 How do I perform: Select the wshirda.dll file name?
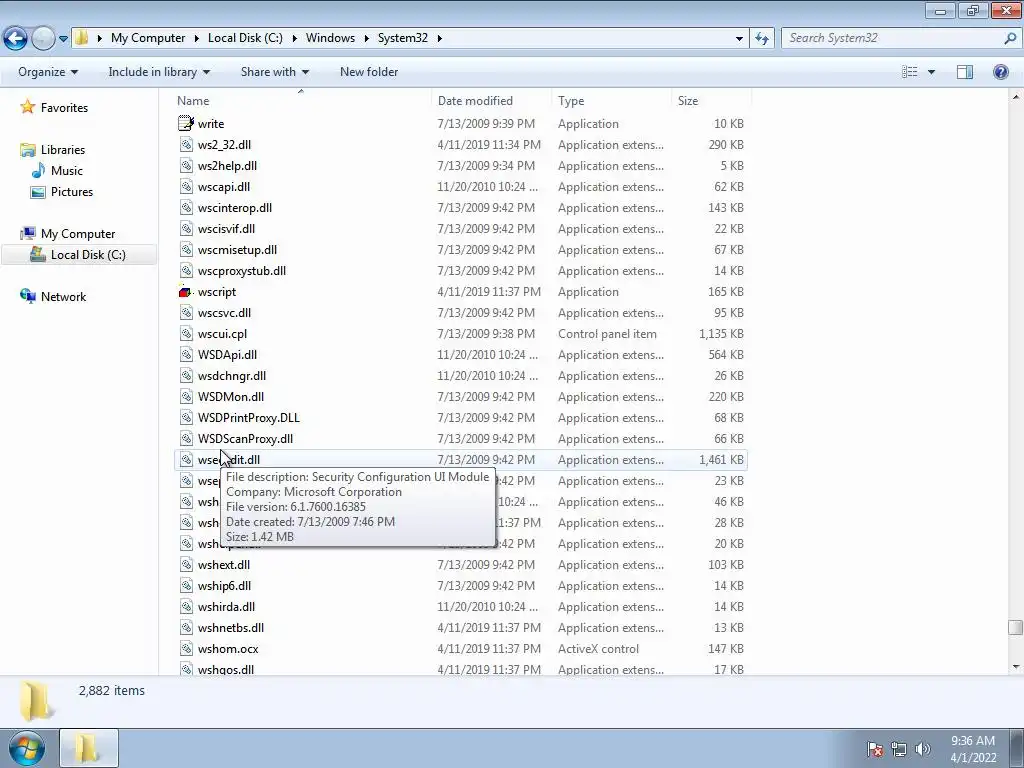tap(227, 607)
